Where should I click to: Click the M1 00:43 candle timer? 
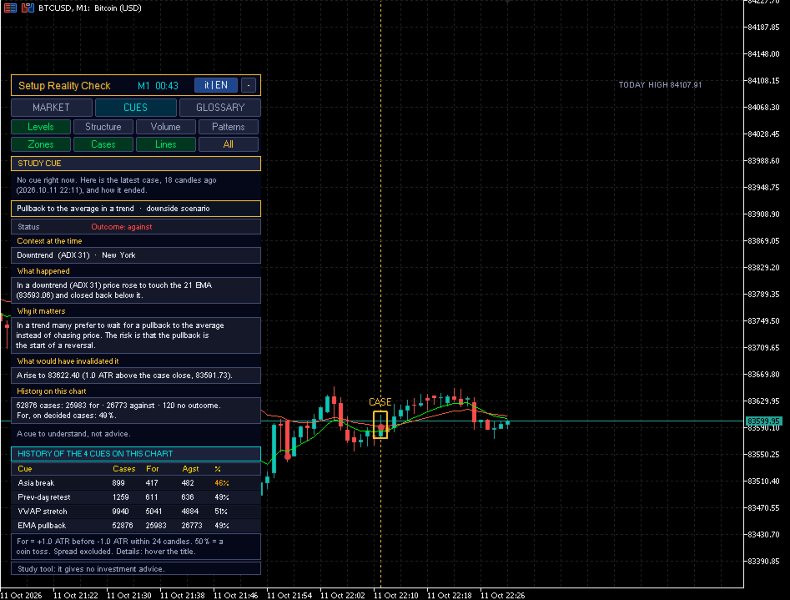pos(158,86)
